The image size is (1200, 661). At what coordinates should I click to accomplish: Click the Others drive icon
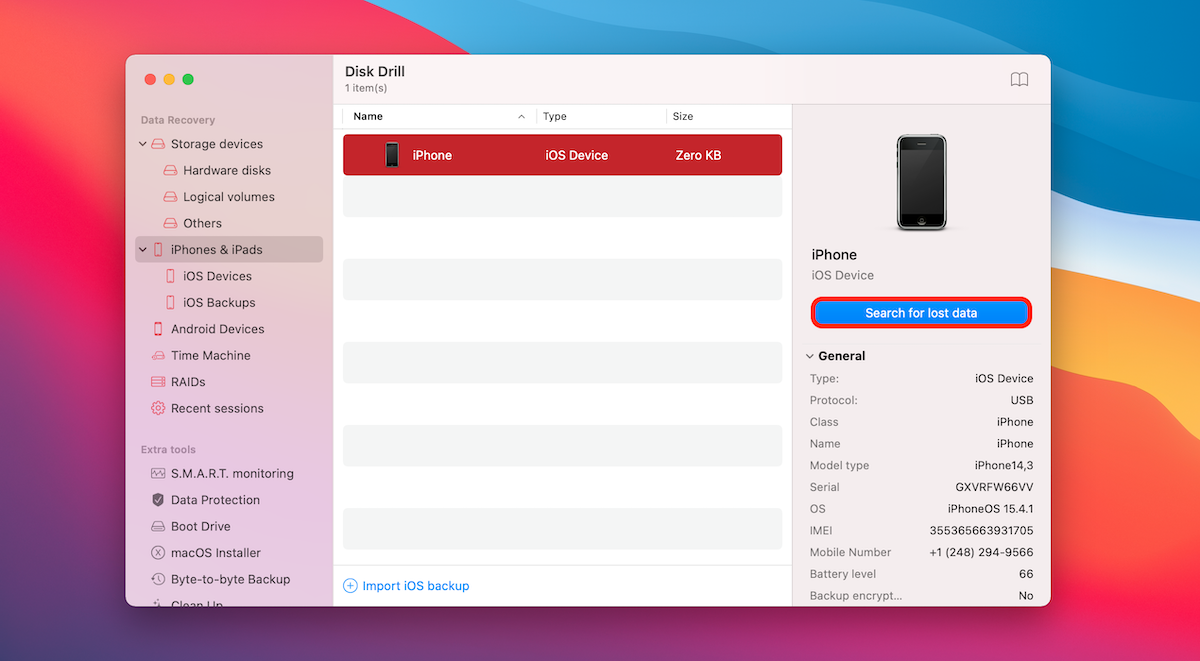170,223
